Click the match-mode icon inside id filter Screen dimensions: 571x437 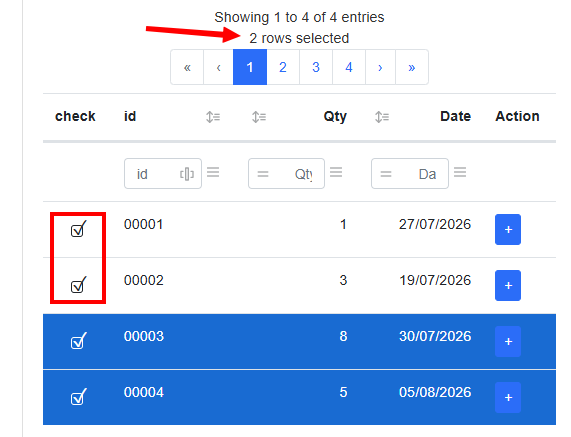187,174
